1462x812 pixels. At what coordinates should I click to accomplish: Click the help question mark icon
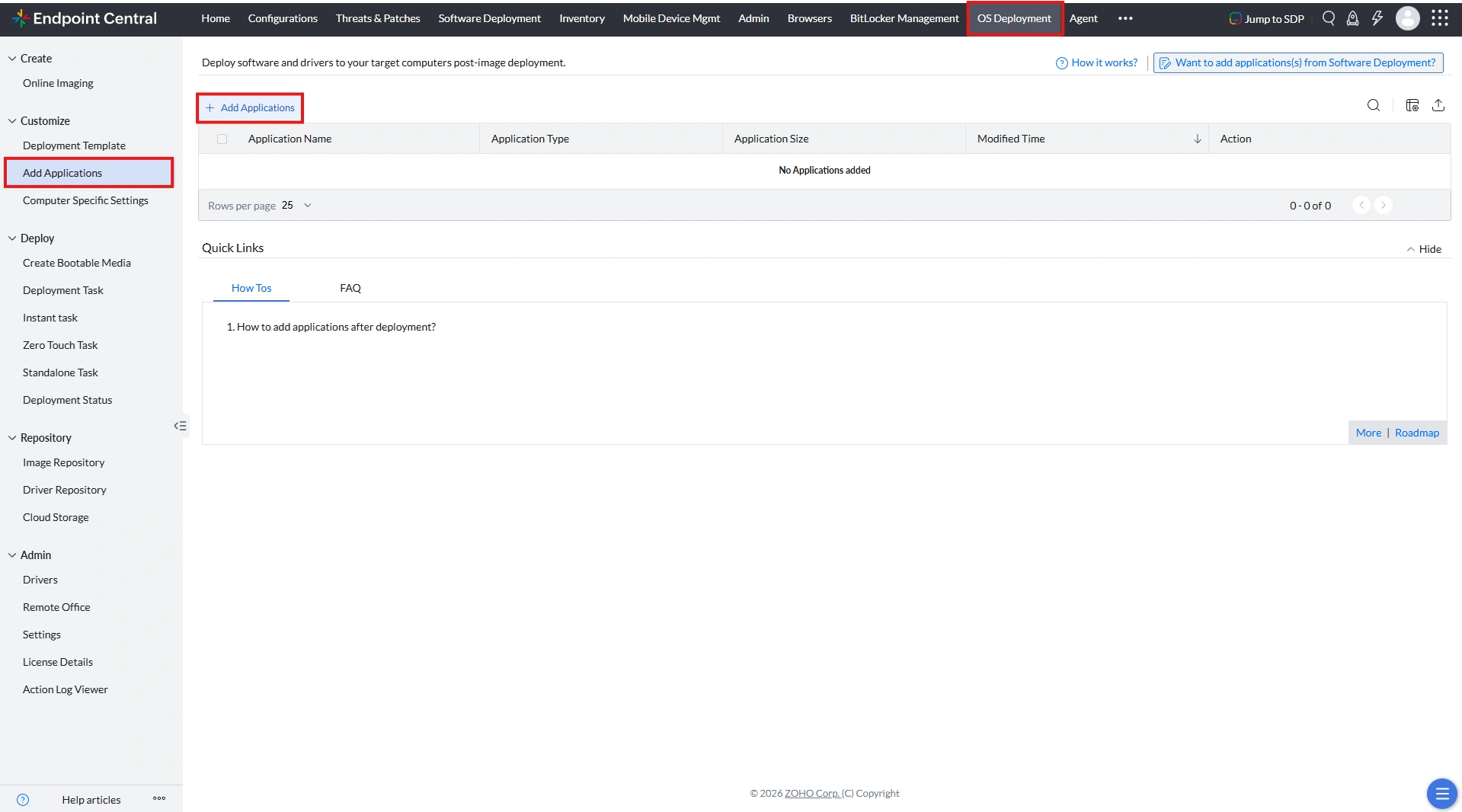[x=23, y=800]
